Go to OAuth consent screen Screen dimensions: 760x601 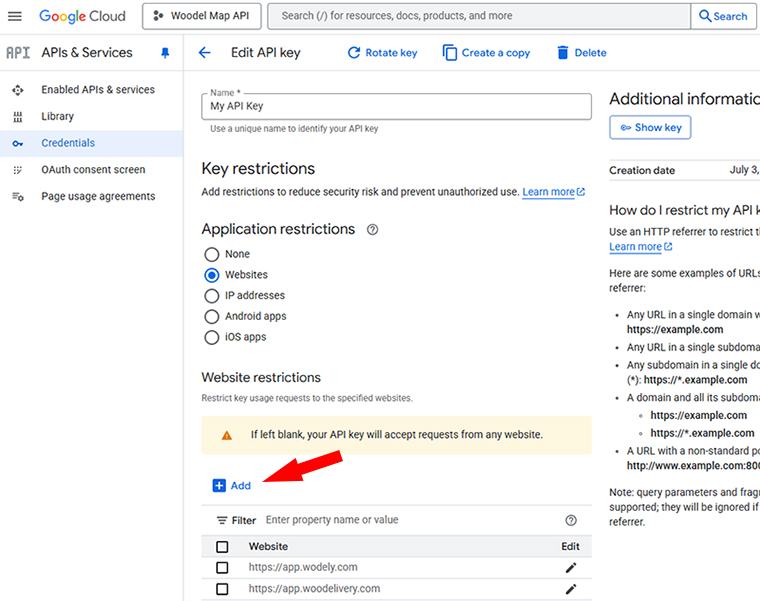click(x=92, y=170)
